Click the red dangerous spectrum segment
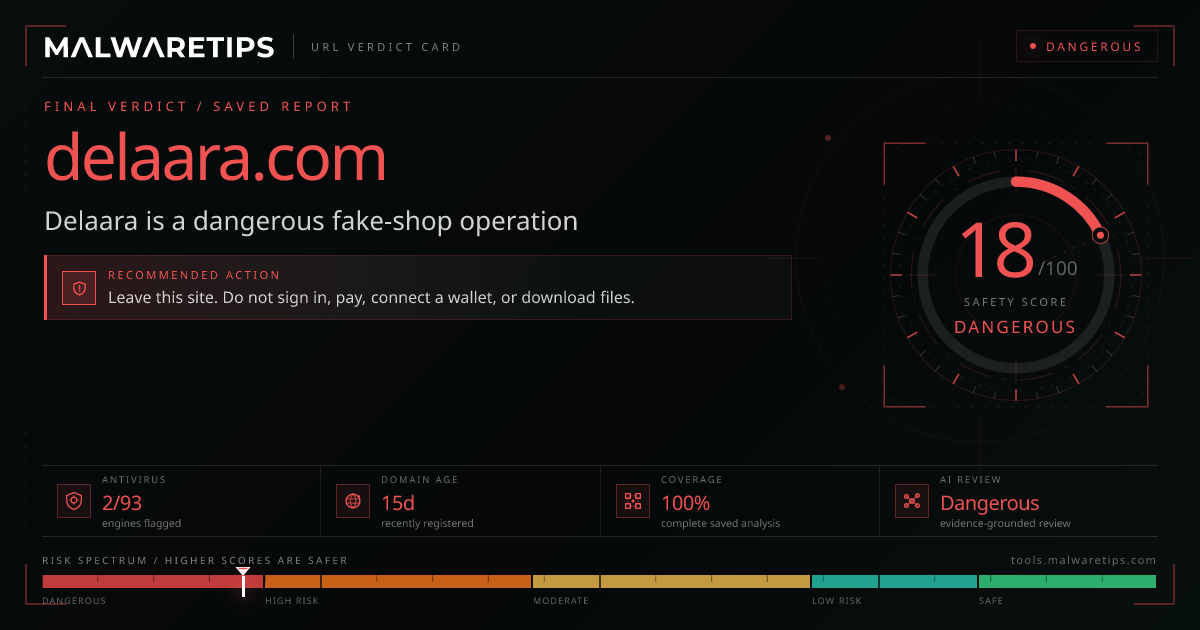 coord(153,581)
